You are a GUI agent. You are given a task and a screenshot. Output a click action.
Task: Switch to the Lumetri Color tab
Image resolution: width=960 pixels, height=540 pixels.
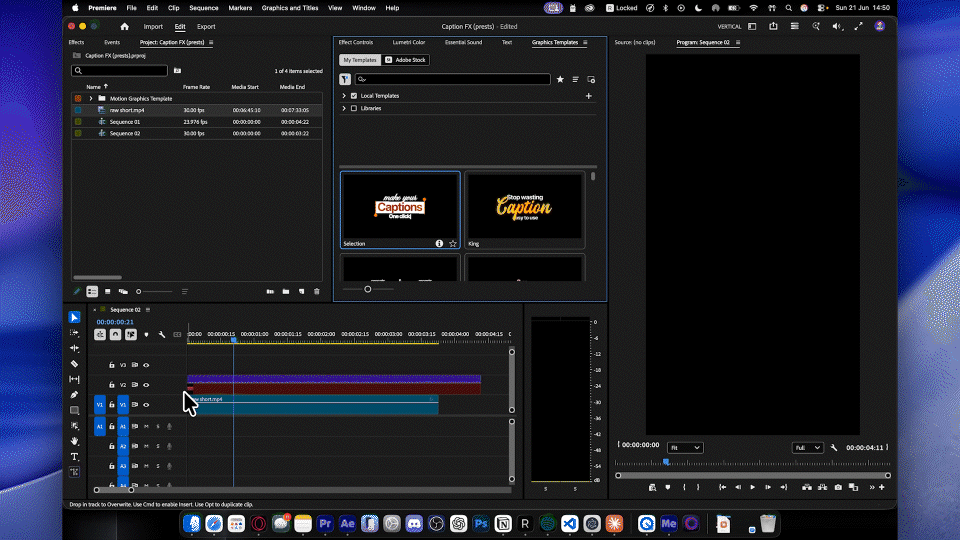coord(408,42)
